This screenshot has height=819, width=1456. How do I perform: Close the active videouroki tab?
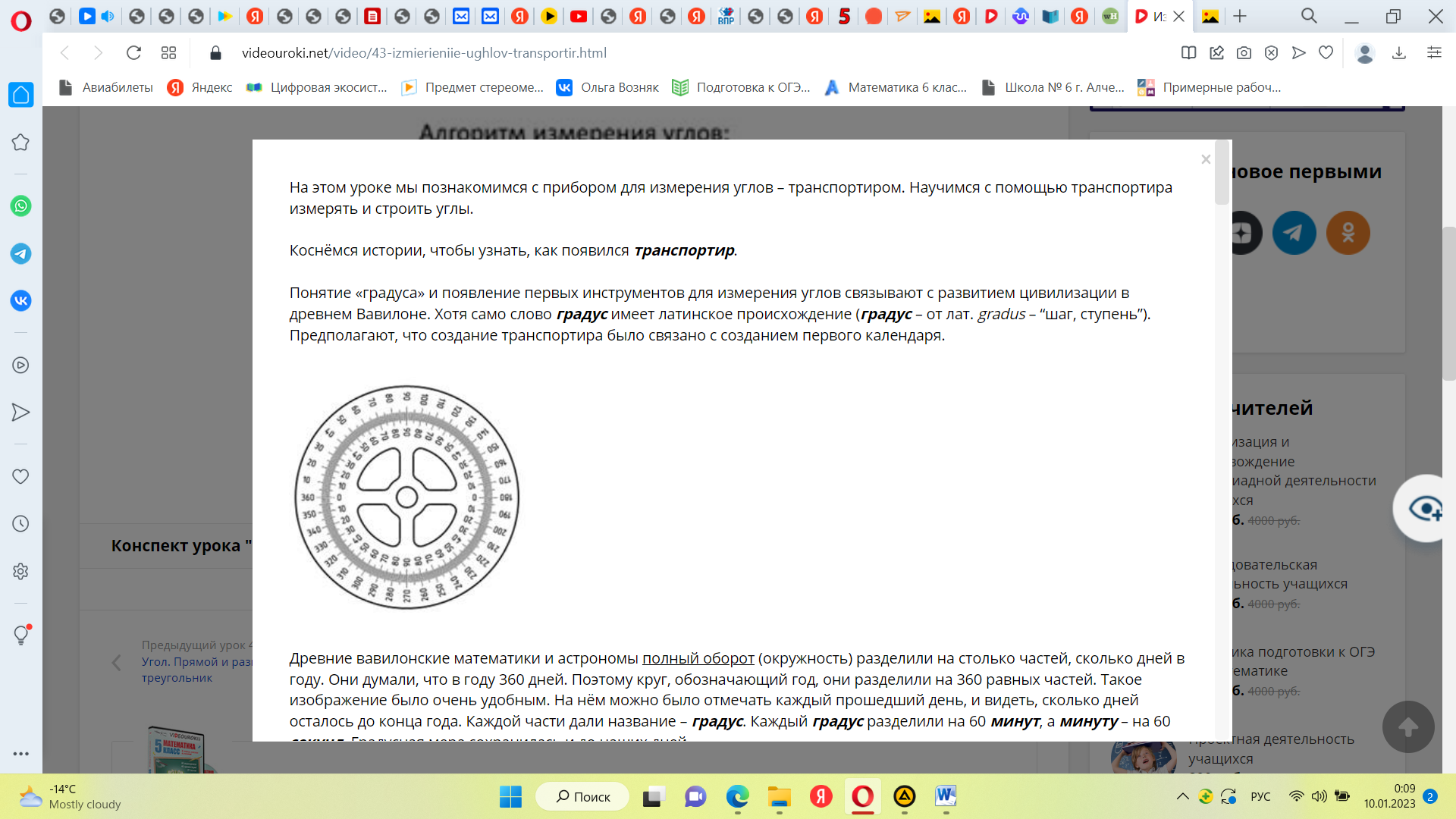click(x=1179, y=16)
